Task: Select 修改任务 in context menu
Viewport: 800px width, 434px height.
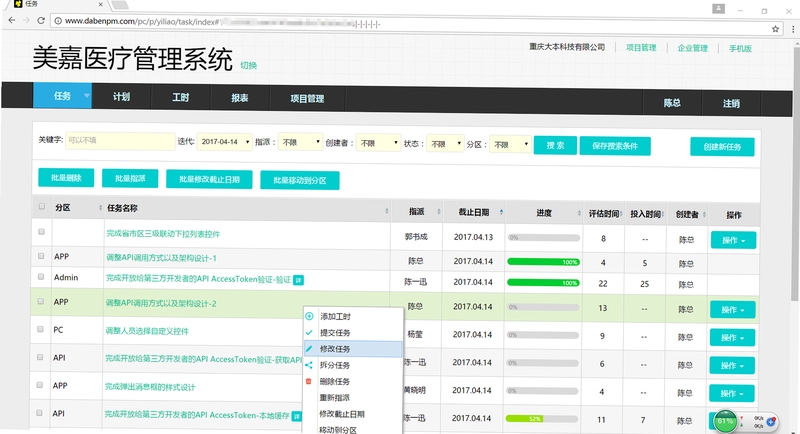Action: 353,349
